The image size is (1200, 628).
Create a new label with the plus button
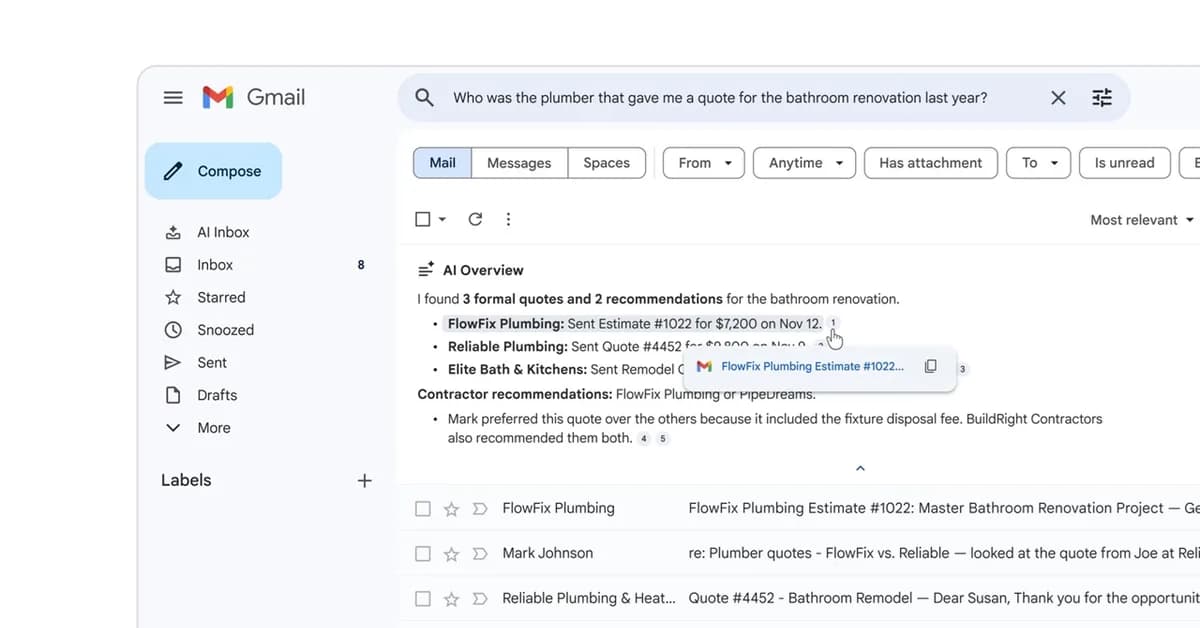(x=364, y=480)
